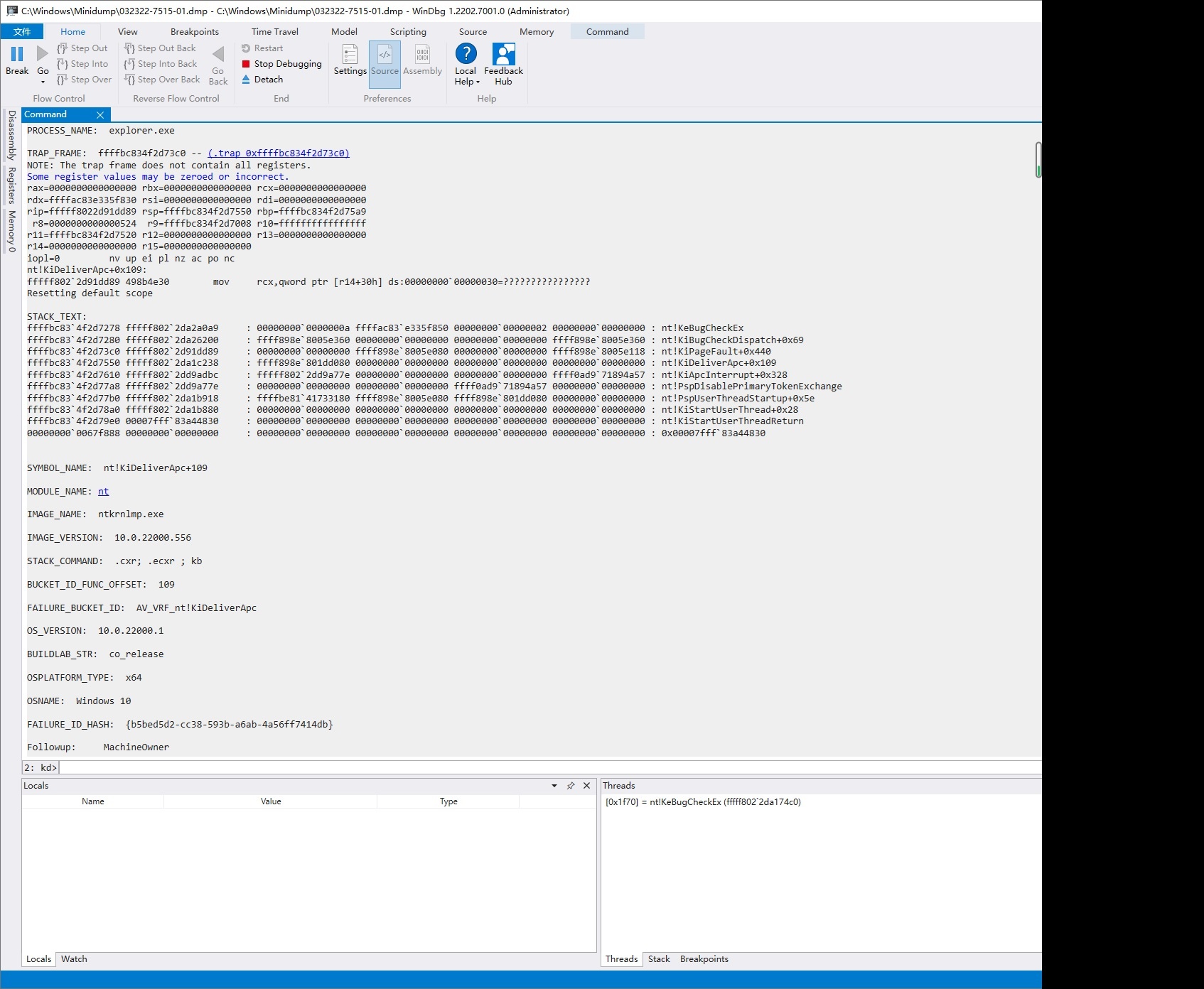The image size is (1204, 989).
Task: Select the Command ribbon tab
Action: click(x=608, y=32)
